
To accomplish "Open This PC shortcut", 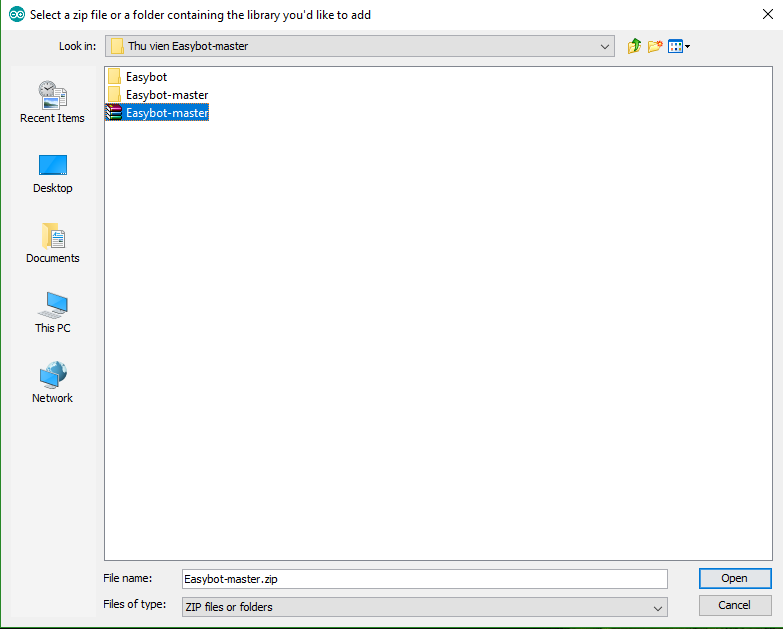I will [x=52, y=313].
